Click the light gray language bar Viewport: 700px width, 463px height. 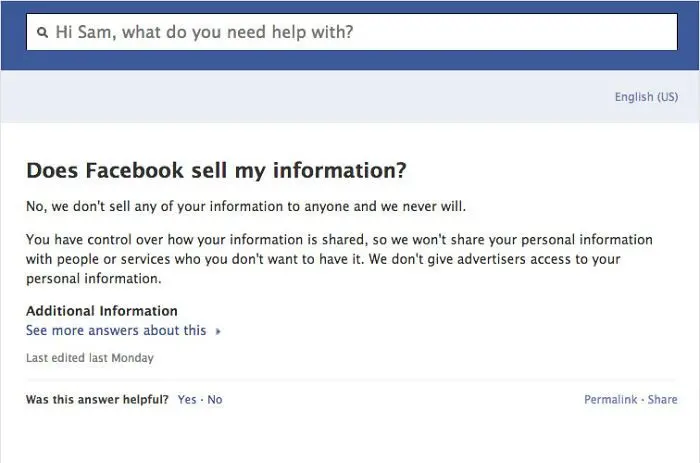pyautogui.click(x=300, y=97)
